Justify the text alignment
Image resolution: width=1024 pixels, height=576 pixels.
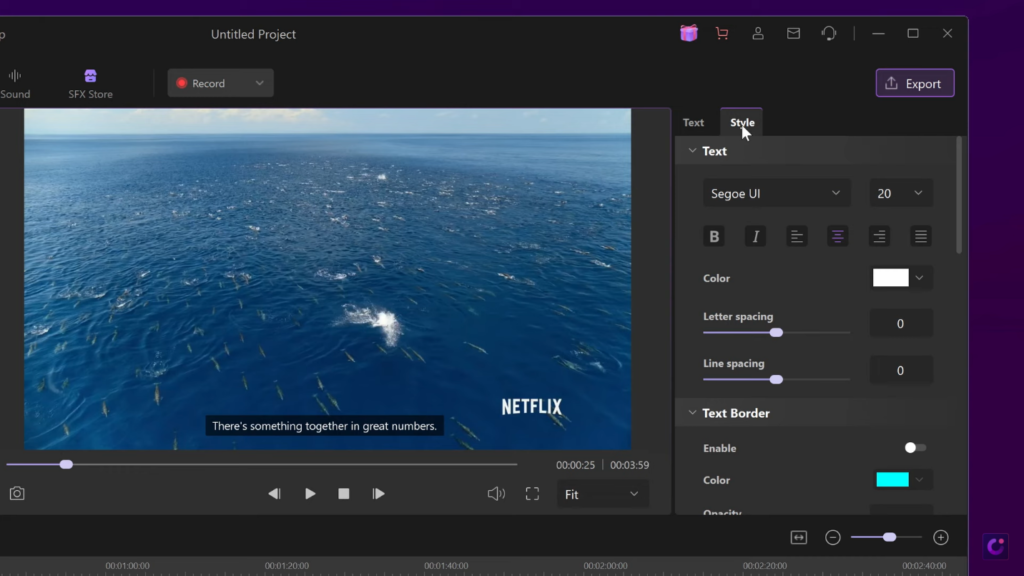(921, 236)
